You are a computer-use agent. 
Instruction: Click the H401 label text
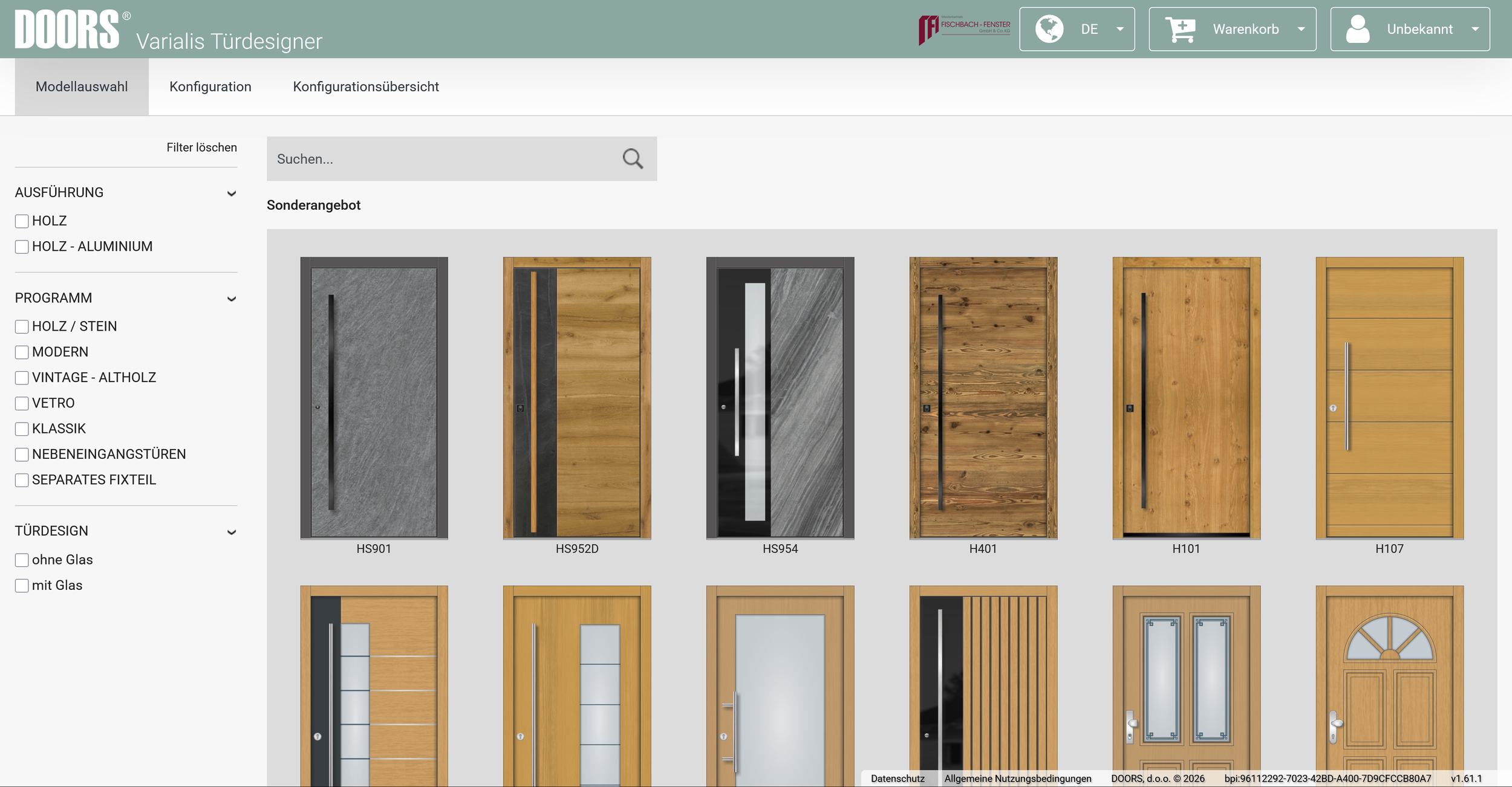click(x=983, y=549)
